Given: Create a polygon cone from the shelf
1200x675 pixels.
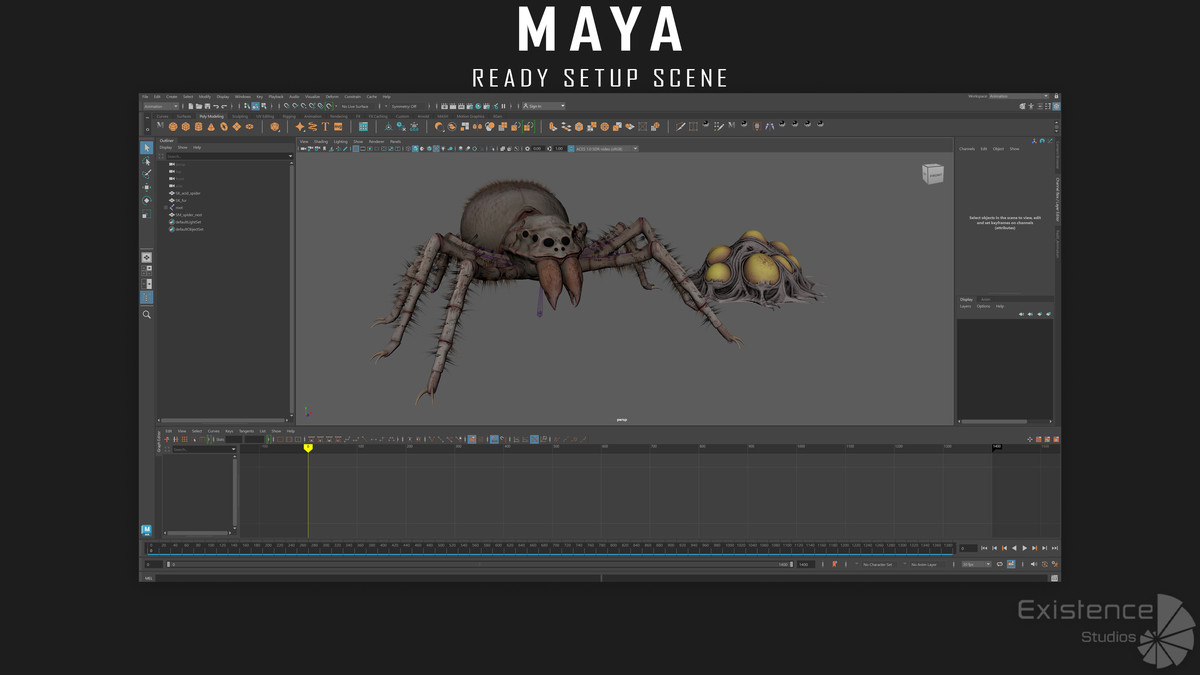Looking at the screenshot, I should 211,127.
